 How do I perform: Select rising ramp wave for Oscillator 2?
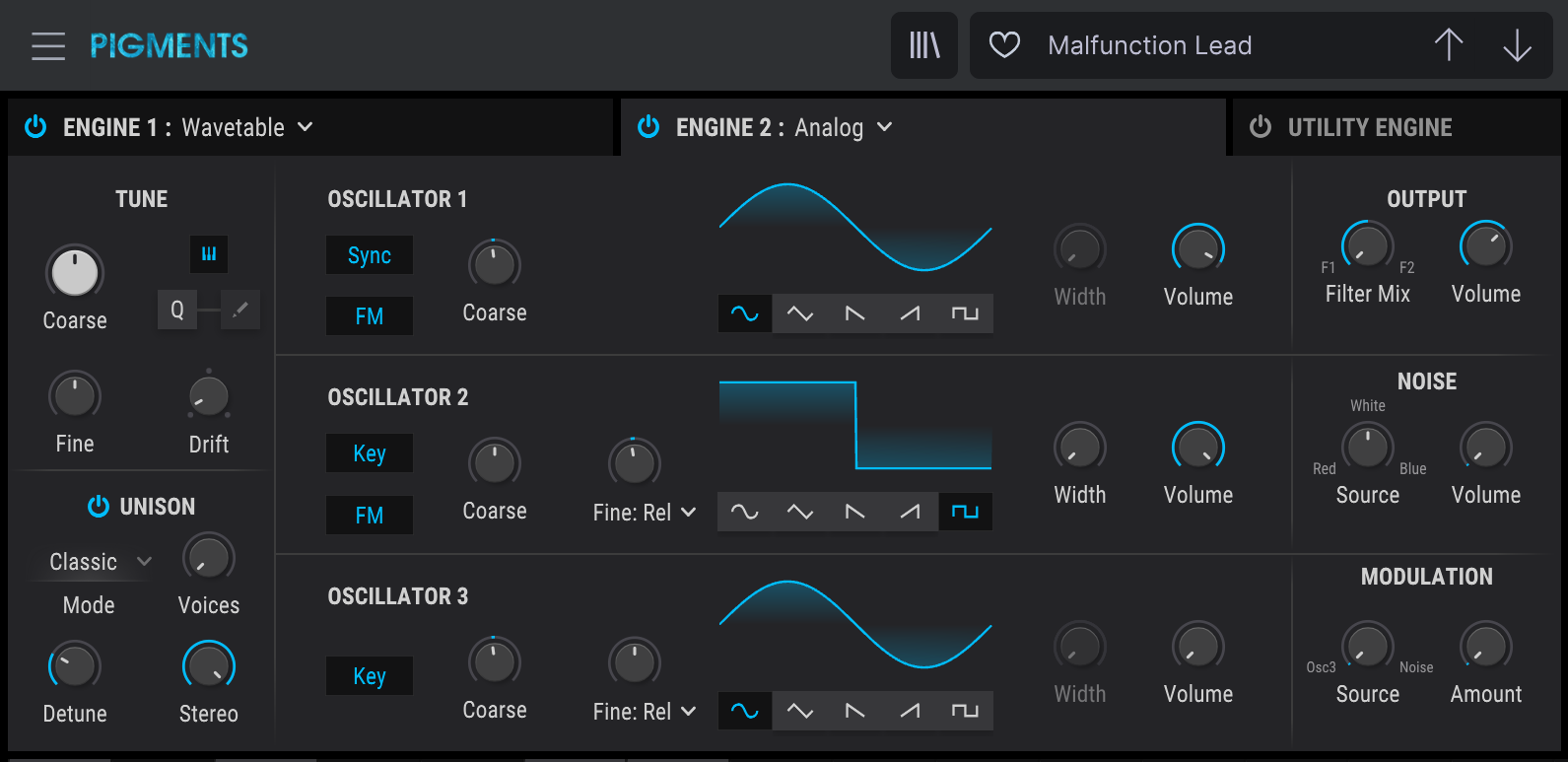911,512
